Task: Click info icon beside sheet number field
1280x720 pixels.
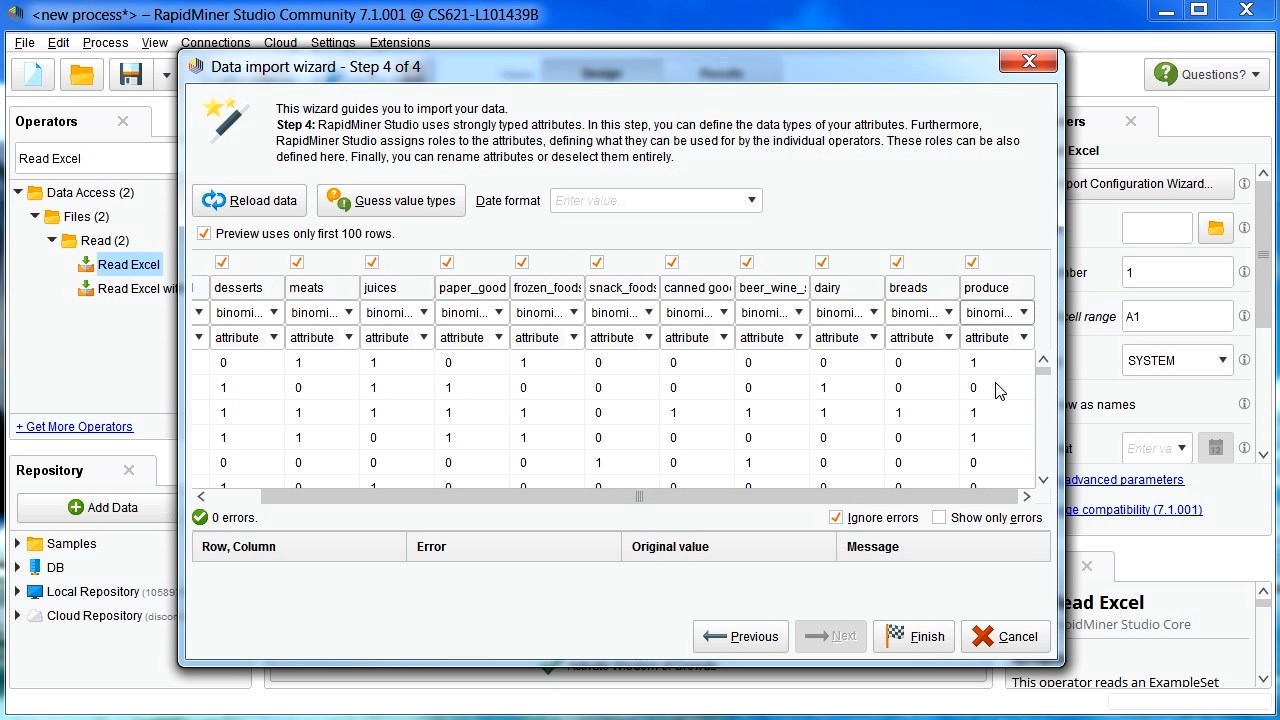Action: click(x=1244, y=272)
